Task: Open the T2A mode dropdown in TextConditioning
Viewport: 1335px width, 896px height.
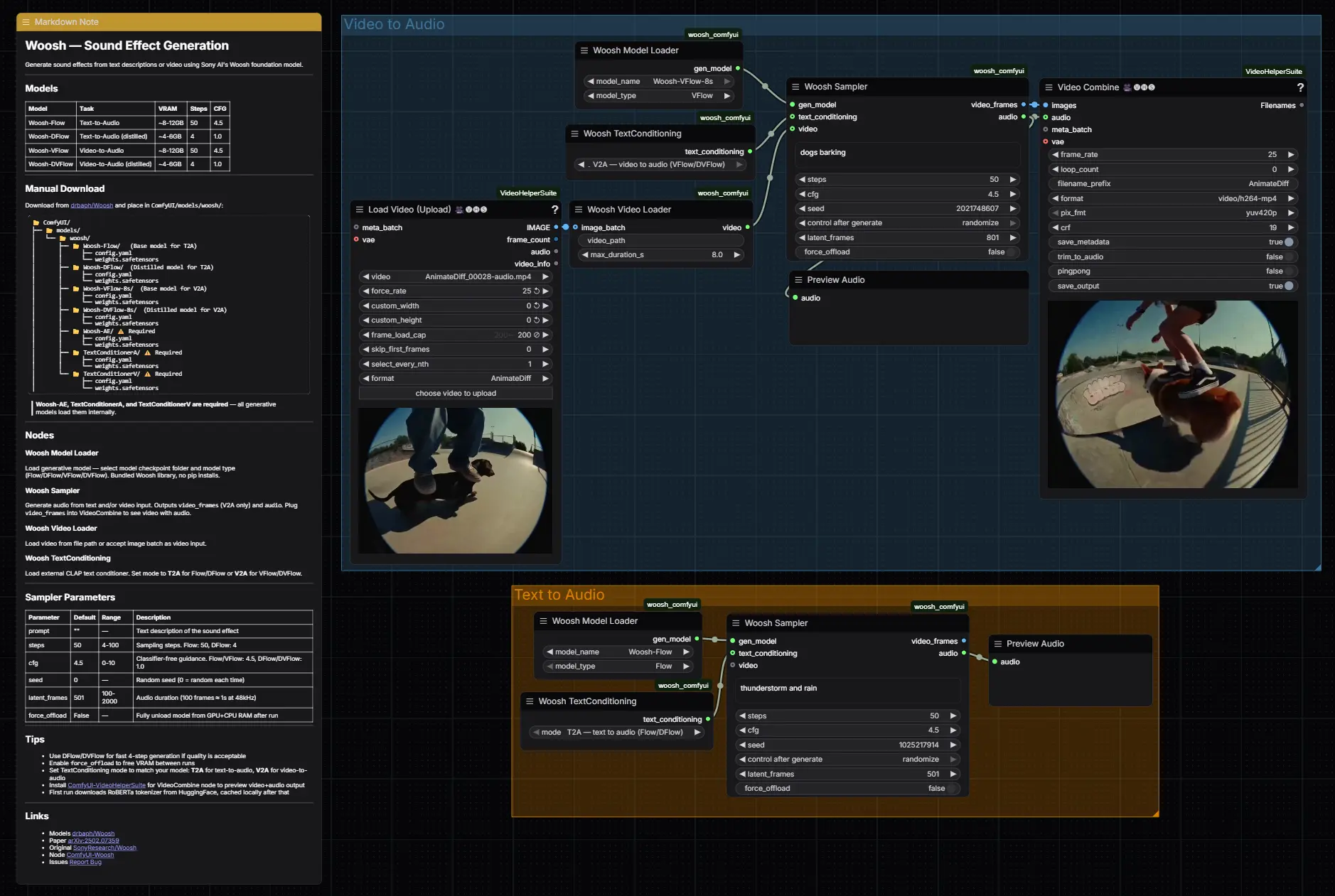Action: (616, 733)
